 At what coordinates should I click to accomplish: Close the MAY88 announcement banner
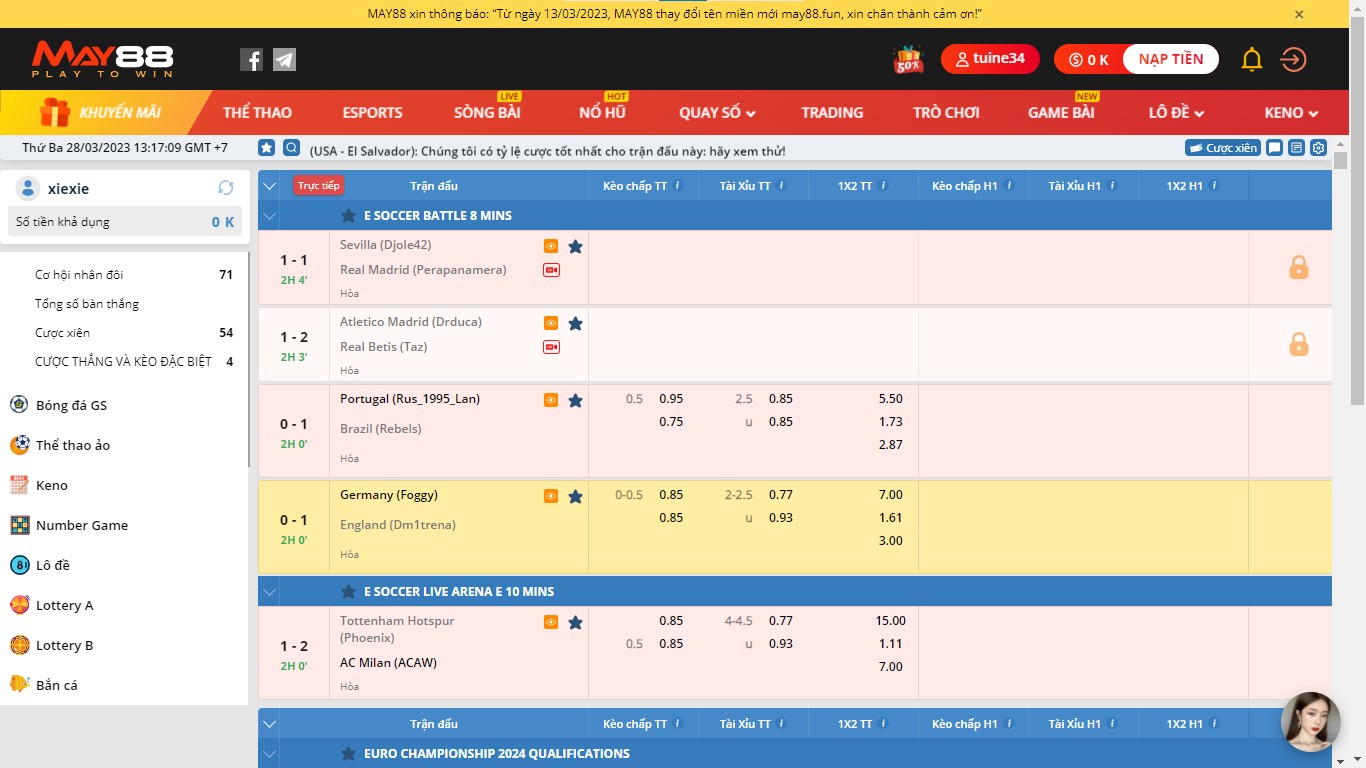click(x=1299, y=14)
